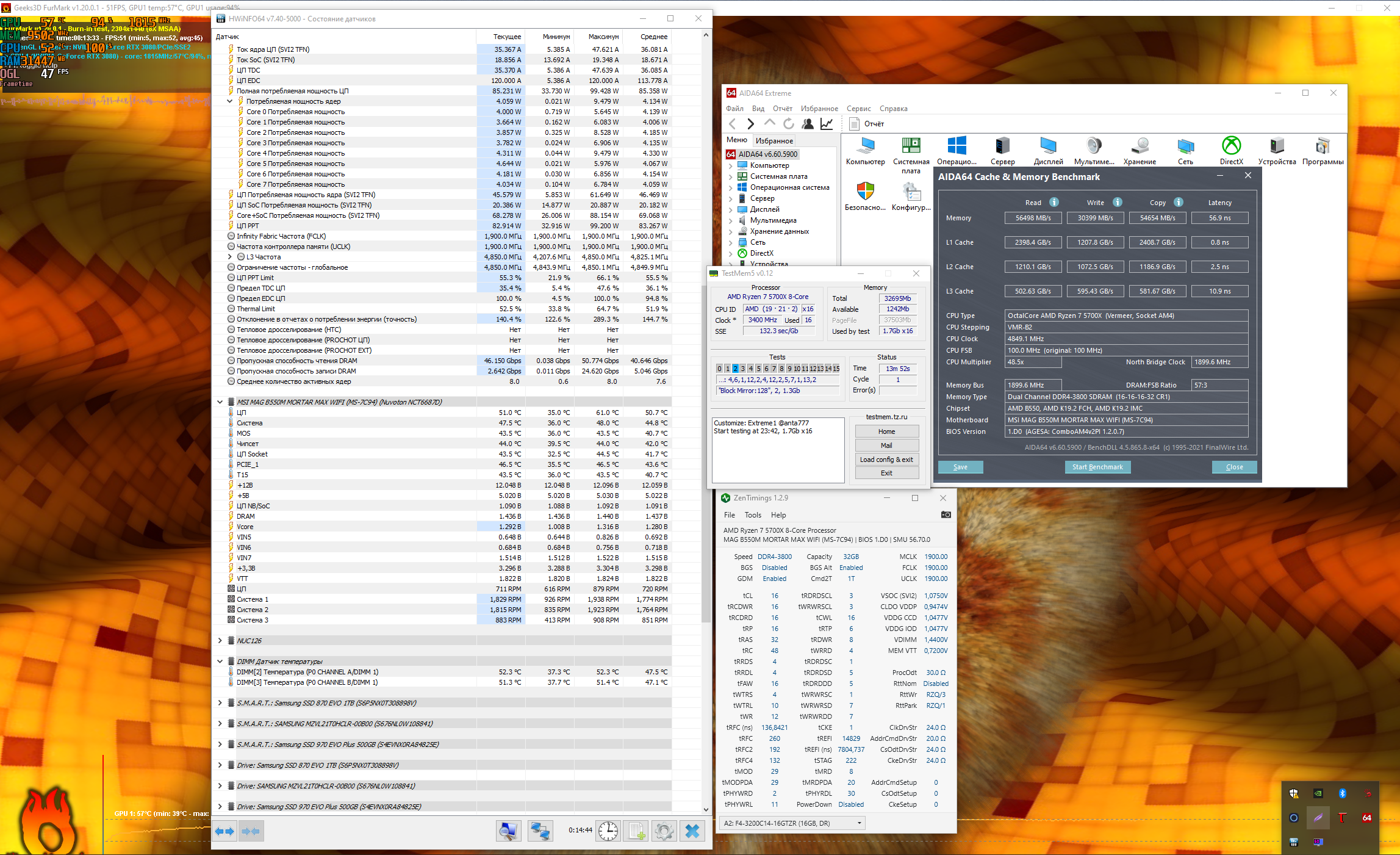Expand Drive: Samsung SSD 970 EVO Plus 500GB group
Viewport: 1400px width, 855px height.
(220, 807)
